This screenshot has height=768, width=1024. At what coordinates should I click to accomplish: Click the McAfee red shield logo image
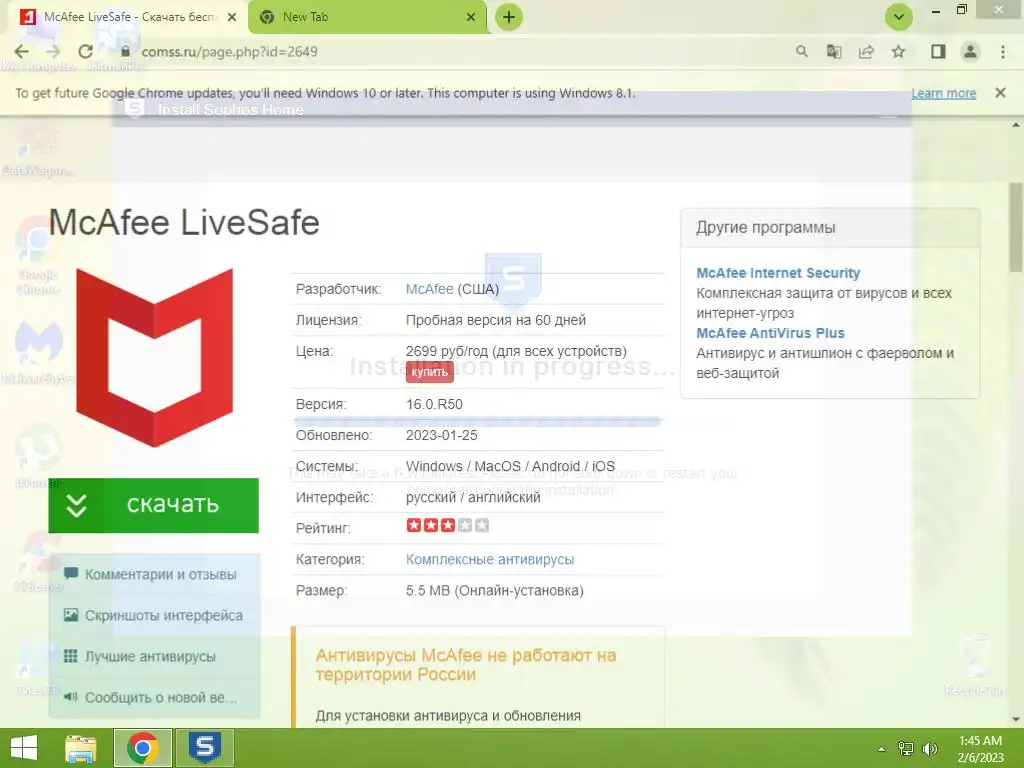[x=155, y=357]
